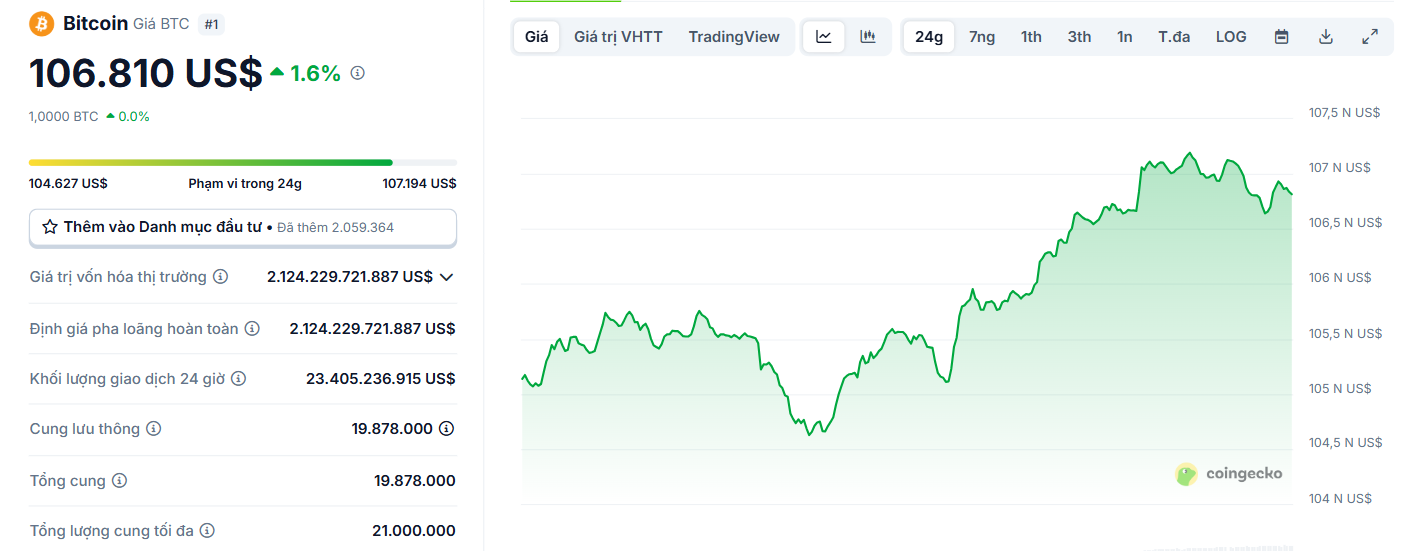Open info icon for Tổng lượng cung tối đa
The image size is (1413, 551).
click(207, 531)
